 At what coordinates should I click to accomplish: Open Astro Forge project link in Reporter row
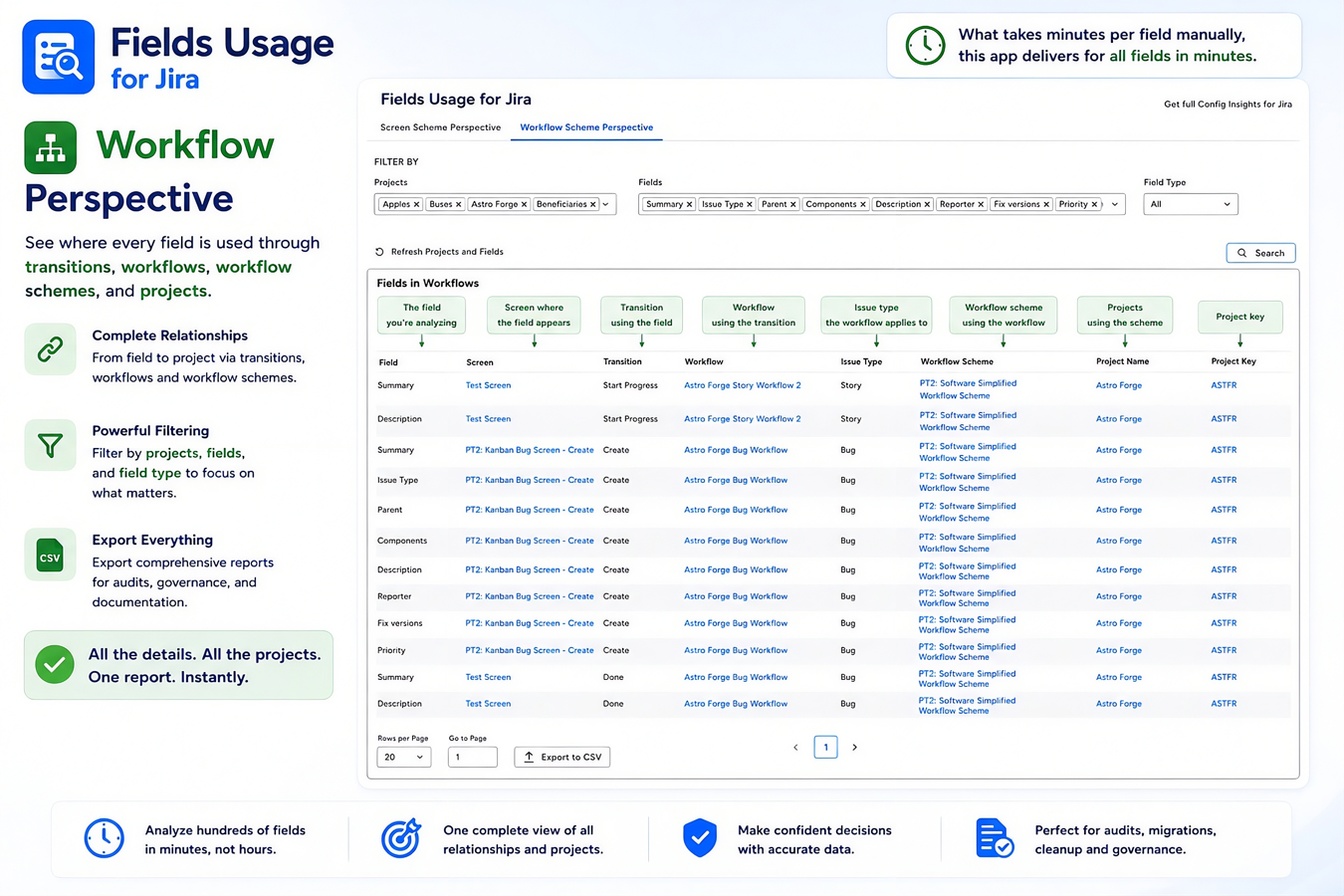(x=1119, y=596)
